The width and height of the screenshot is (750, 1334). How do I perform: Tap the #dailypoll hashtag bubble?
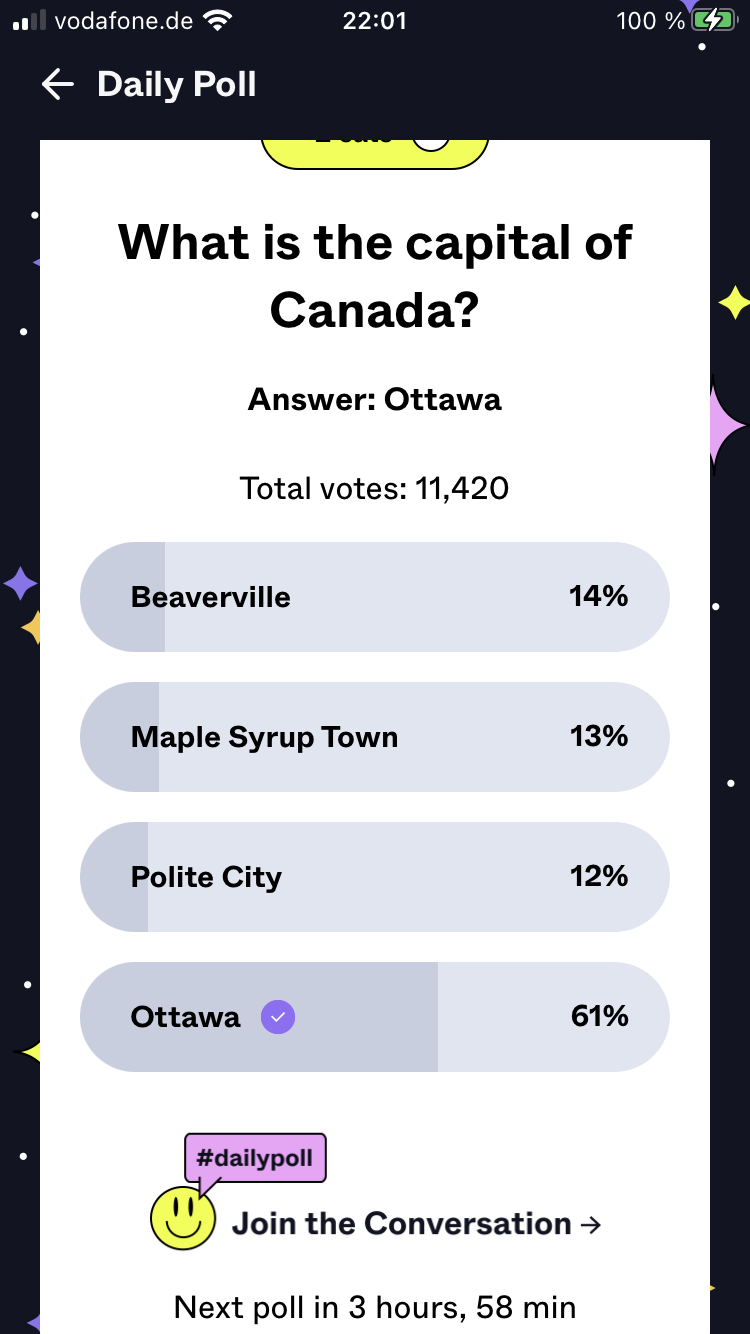pyautogui.click(x=256, y=1159)
